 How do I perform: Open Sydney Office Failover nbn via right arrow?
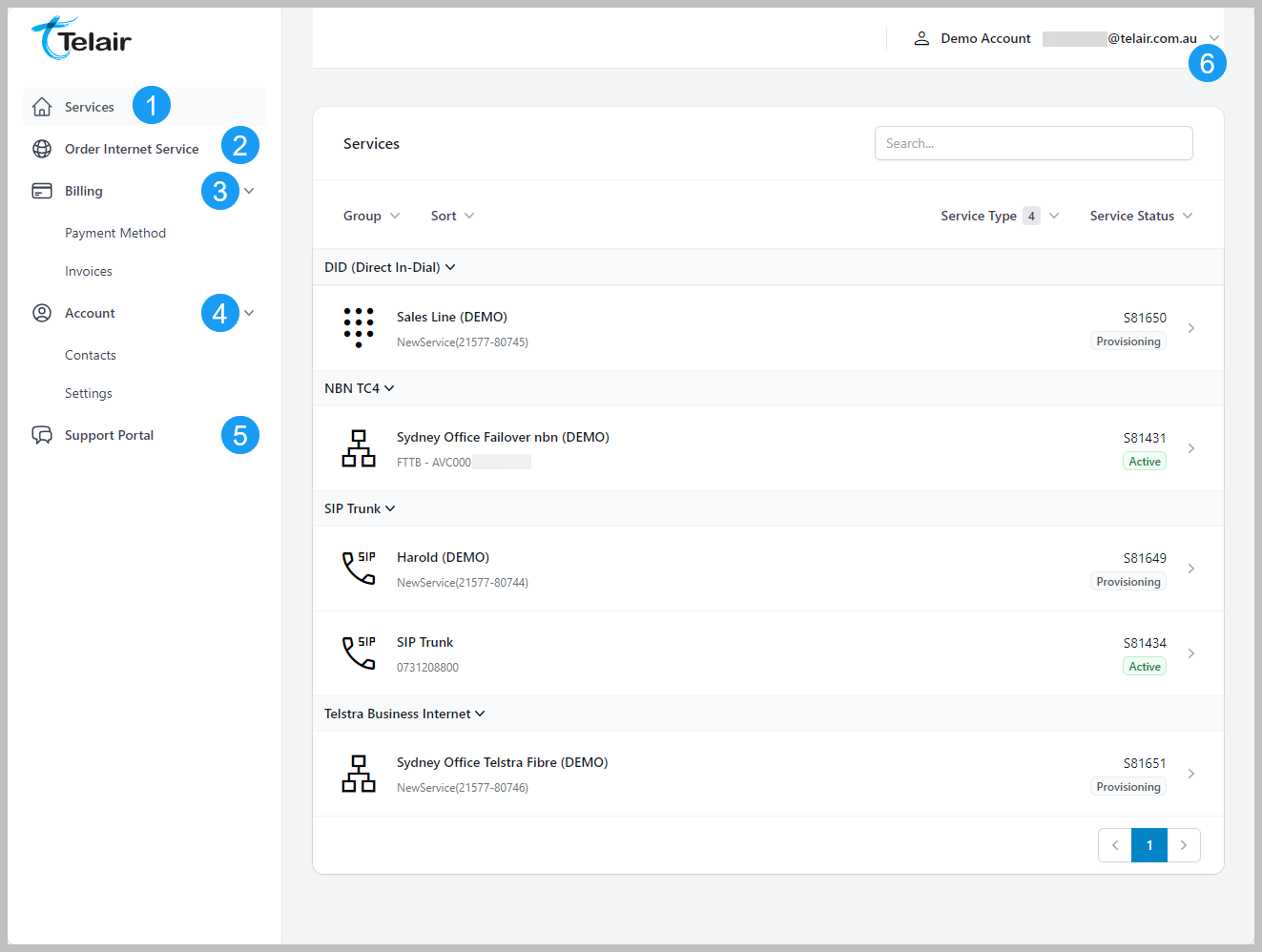(x=1191, y=448)
